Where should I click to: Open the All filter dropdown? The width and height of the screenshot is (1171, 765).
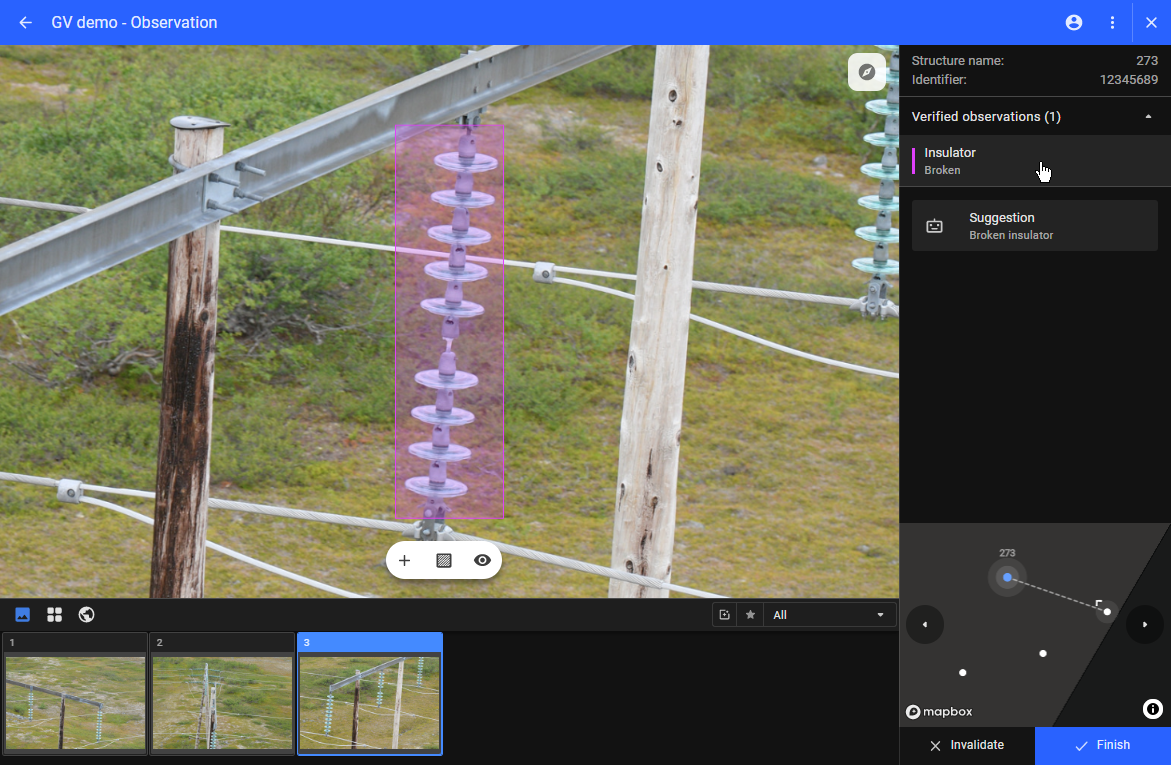(x=829, y=615)
